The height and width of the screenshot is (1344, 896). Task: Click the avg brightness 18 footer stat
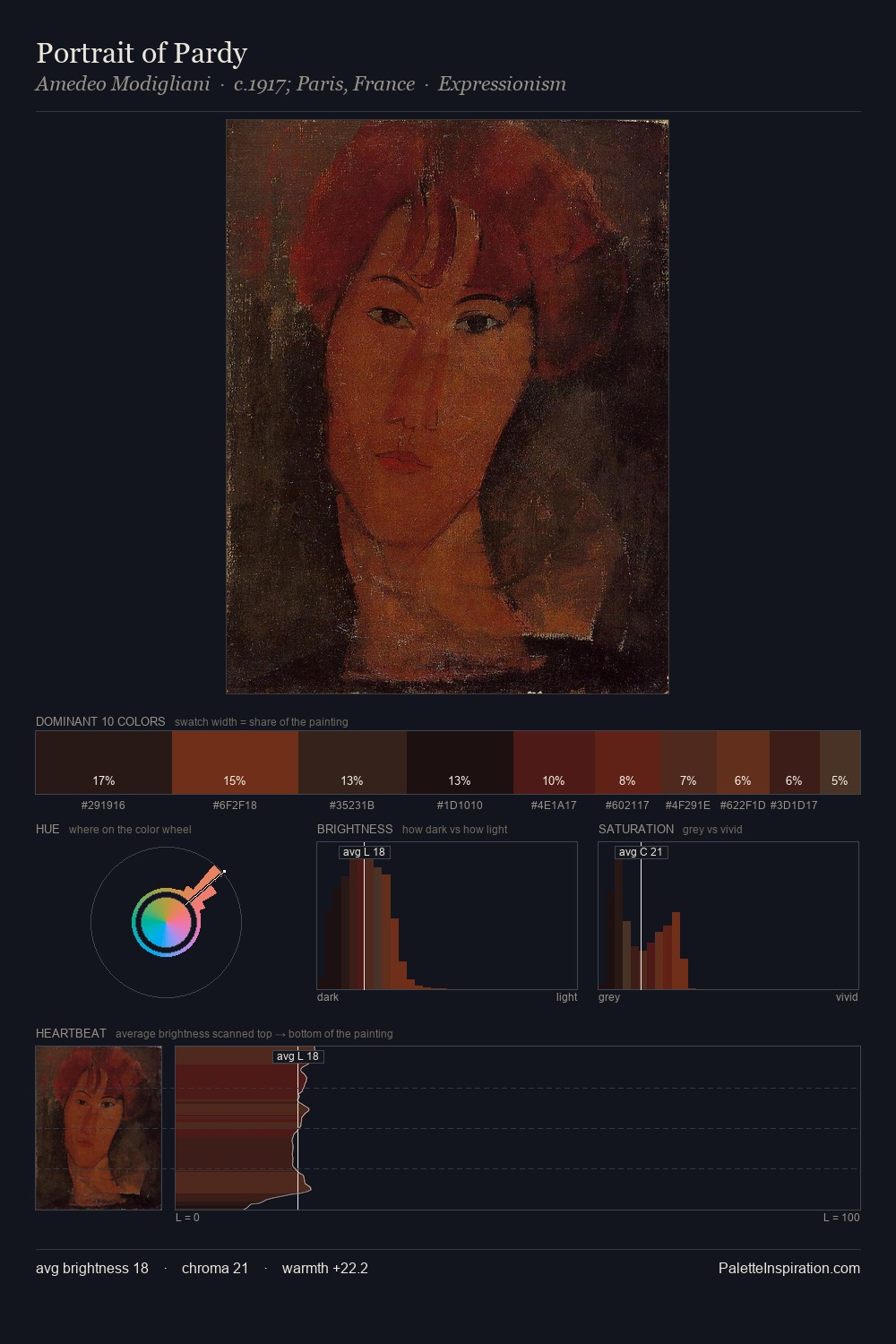[92, 1269]
